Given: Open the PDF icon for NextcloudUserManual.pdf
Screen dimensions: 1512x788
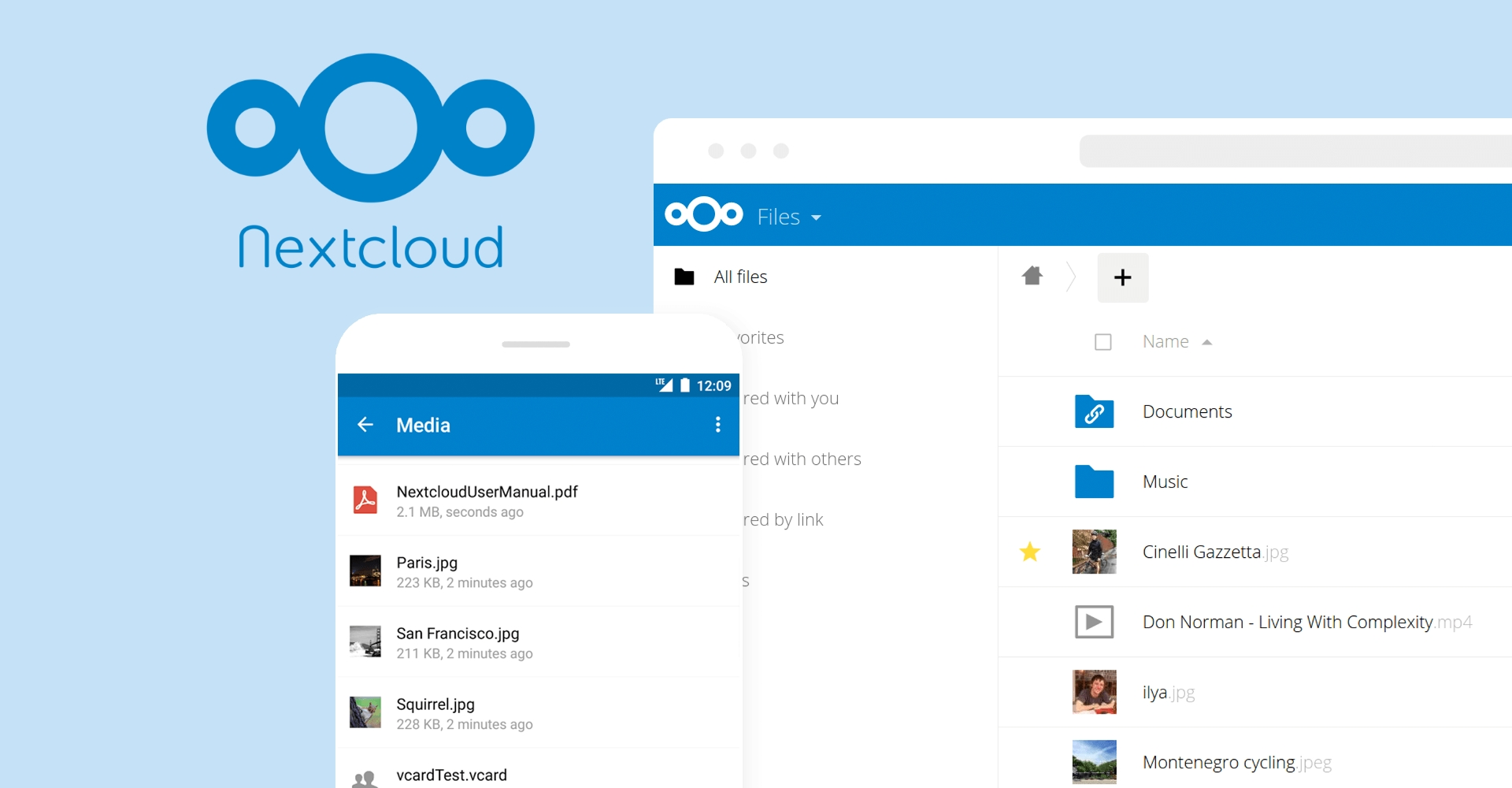Looking at the screenshot, I should pyautogui.click(x=365, y=500).
